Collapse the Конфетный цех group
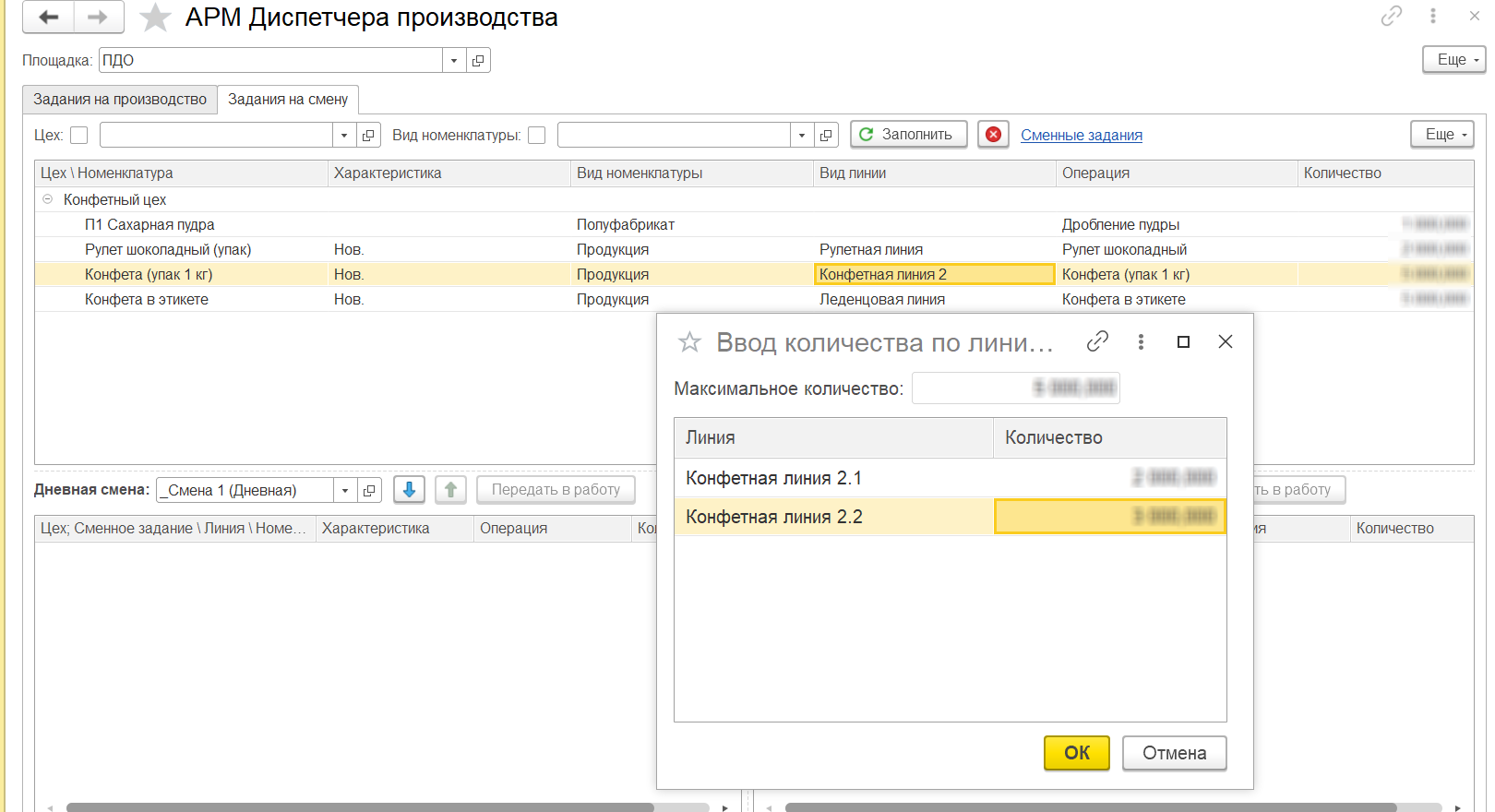This screenshot has width=1495, height=812. (x=48, y=199)
